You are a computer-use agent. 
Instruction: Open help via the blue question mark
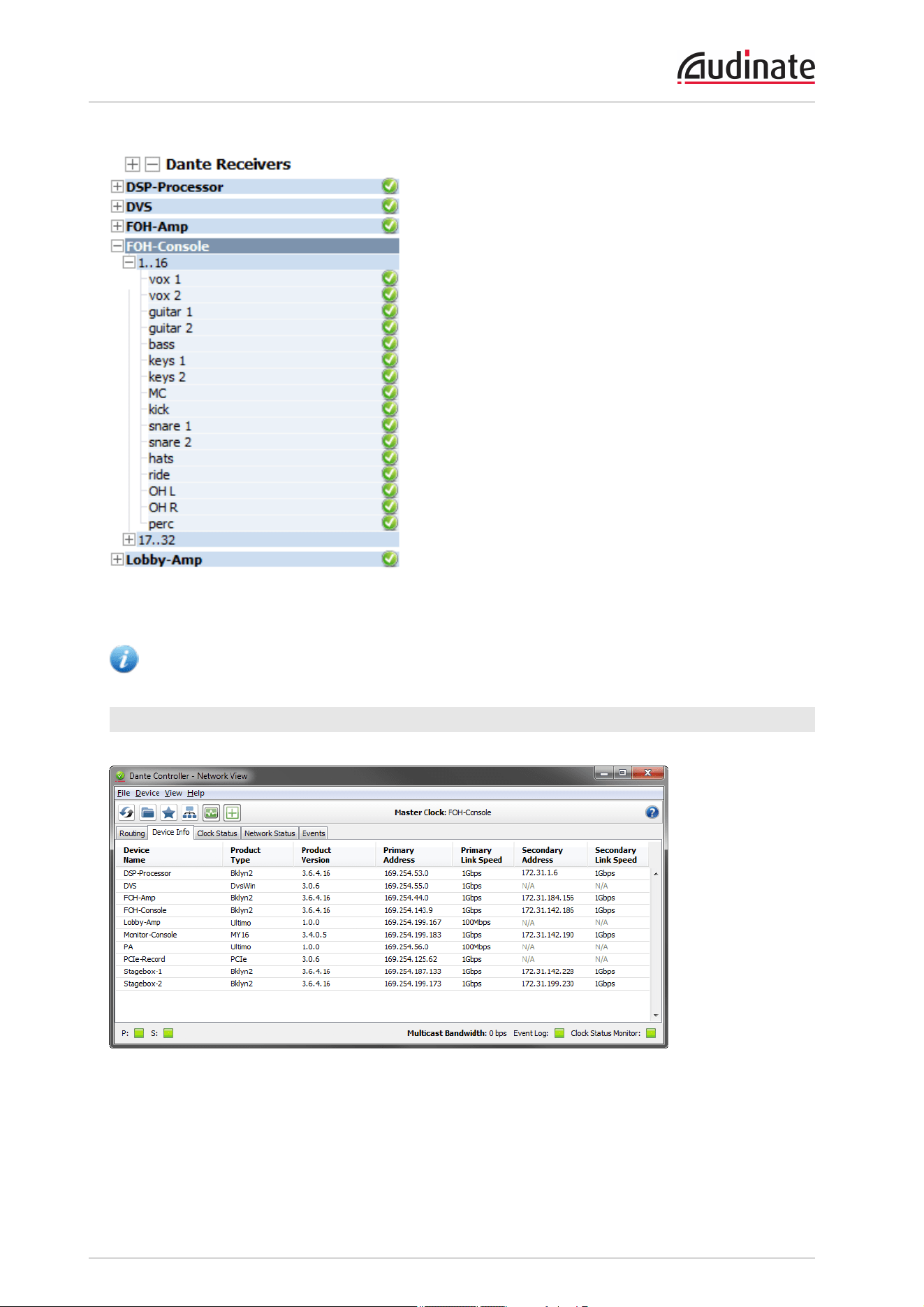pyautogui.click(x=652, y=812)
